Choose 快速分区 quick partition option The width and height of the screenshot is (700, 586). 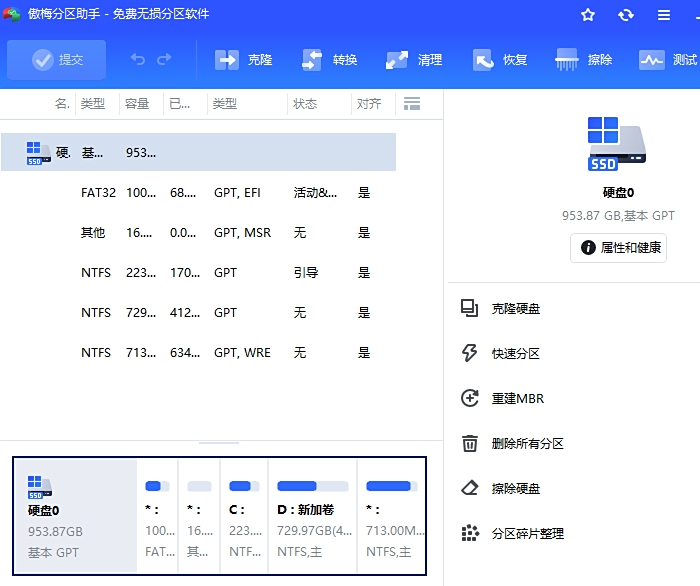tap(514, 354)
